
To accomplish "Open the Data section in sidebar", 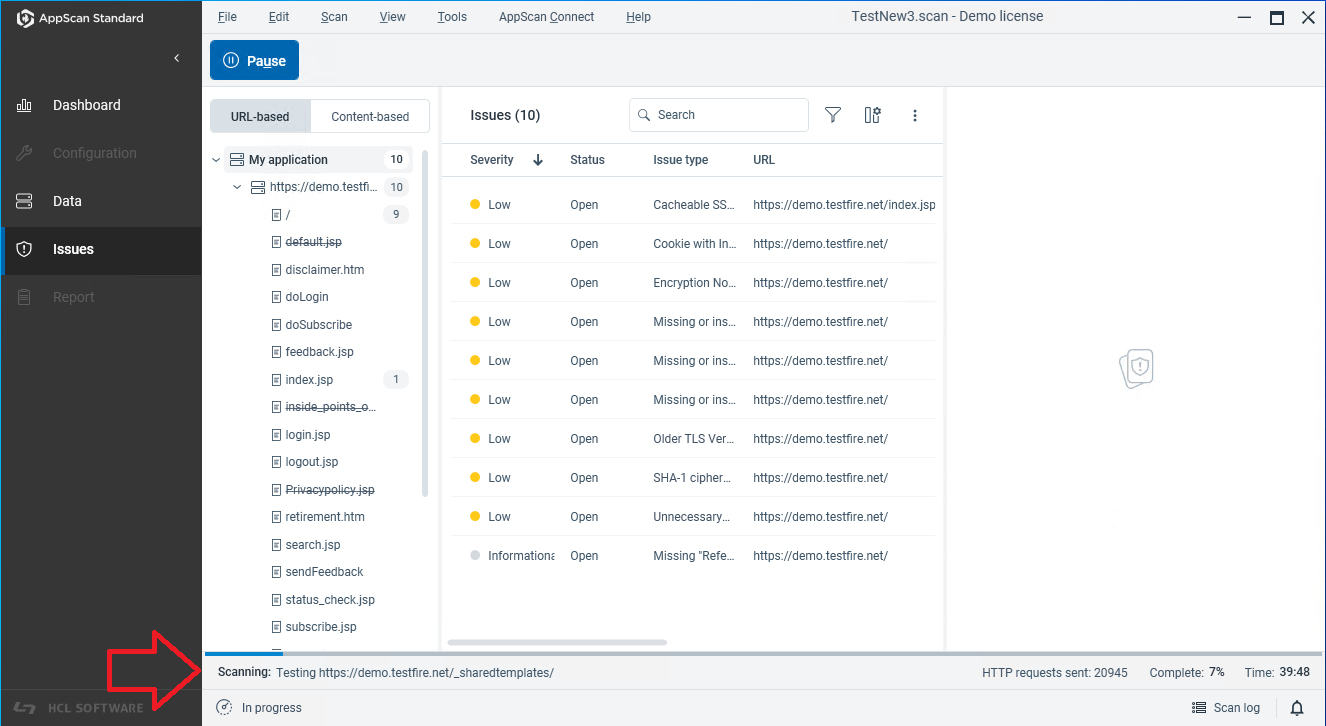I will 67,201.
